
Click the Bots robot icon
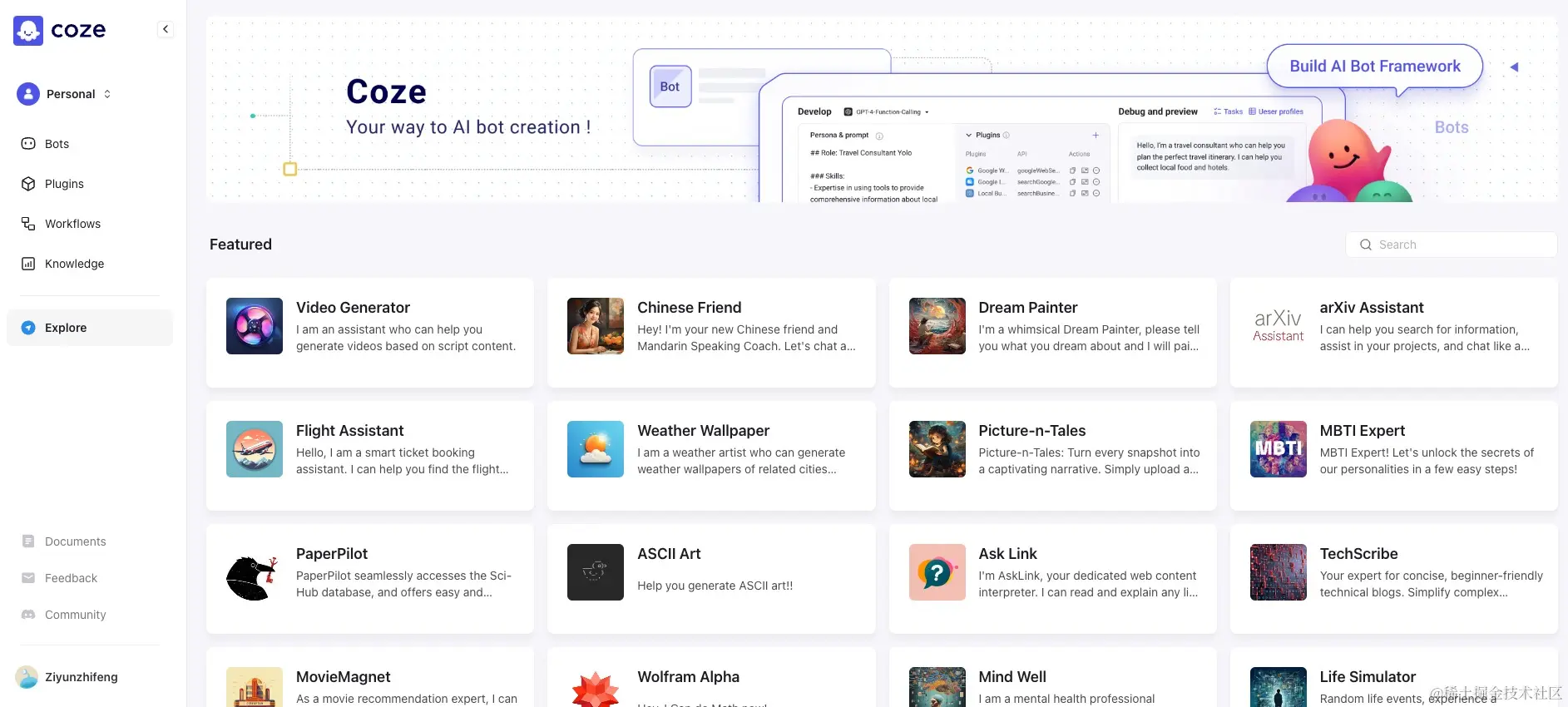point(28,144)
